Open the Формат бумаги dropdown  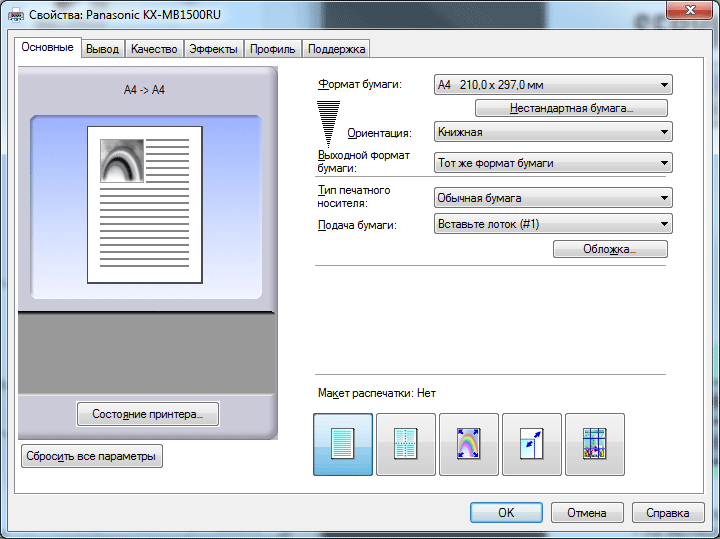pyautogui.click(x=553, y=85)
